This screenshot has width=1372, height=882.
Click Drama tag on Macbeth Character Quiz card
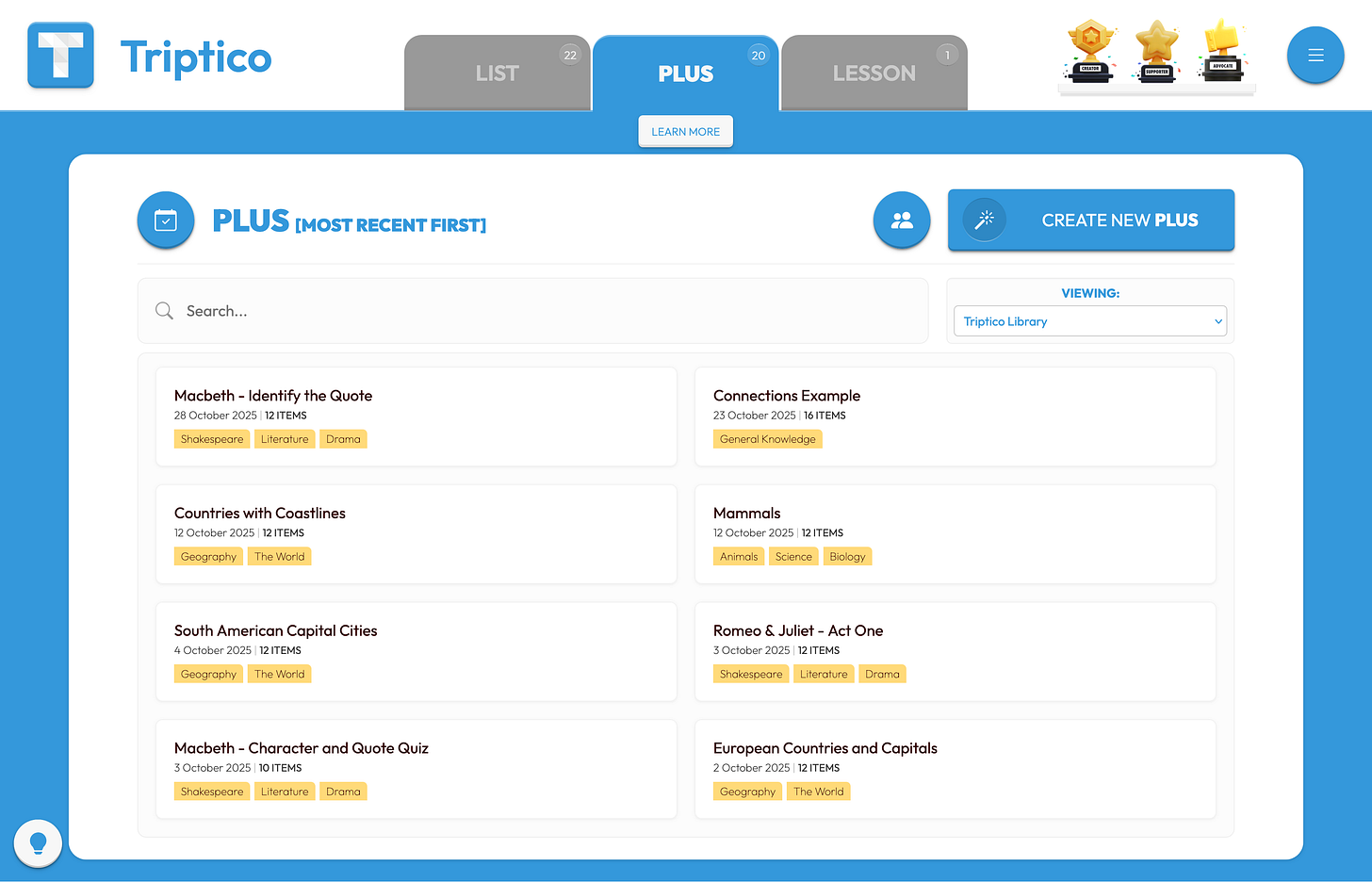pyautogui.click(x=343, y=792)
